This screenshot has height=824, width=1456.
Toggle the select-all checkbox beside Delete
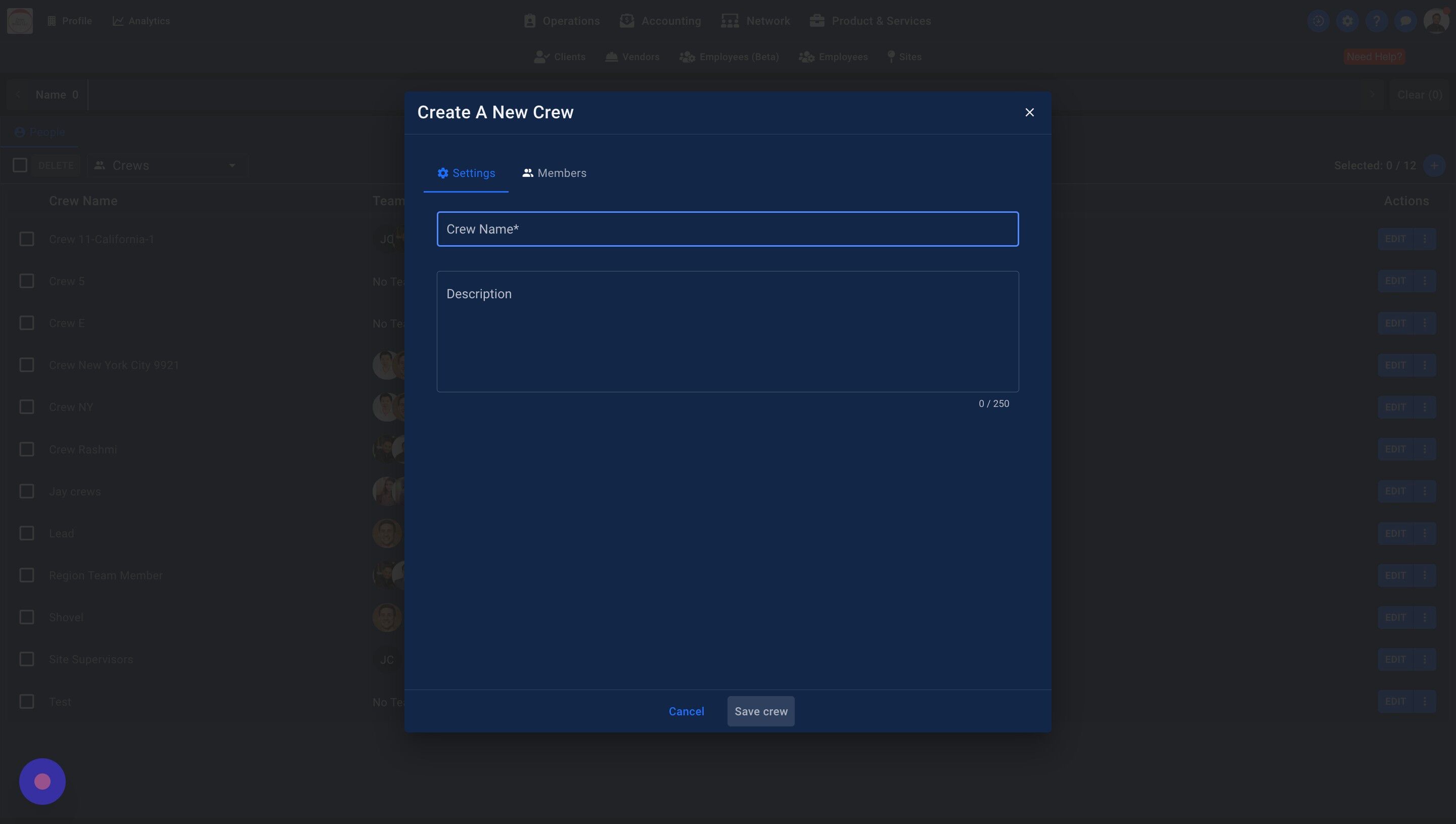pyautogui.click(x=20, y=165)
